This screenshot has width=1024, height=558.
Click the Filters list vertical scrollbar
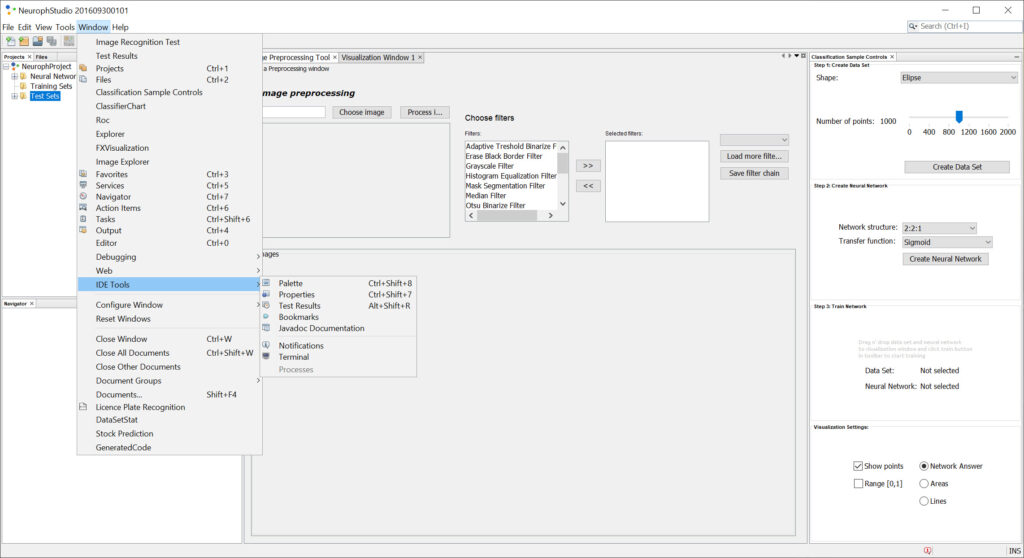(x=563, y=176)
